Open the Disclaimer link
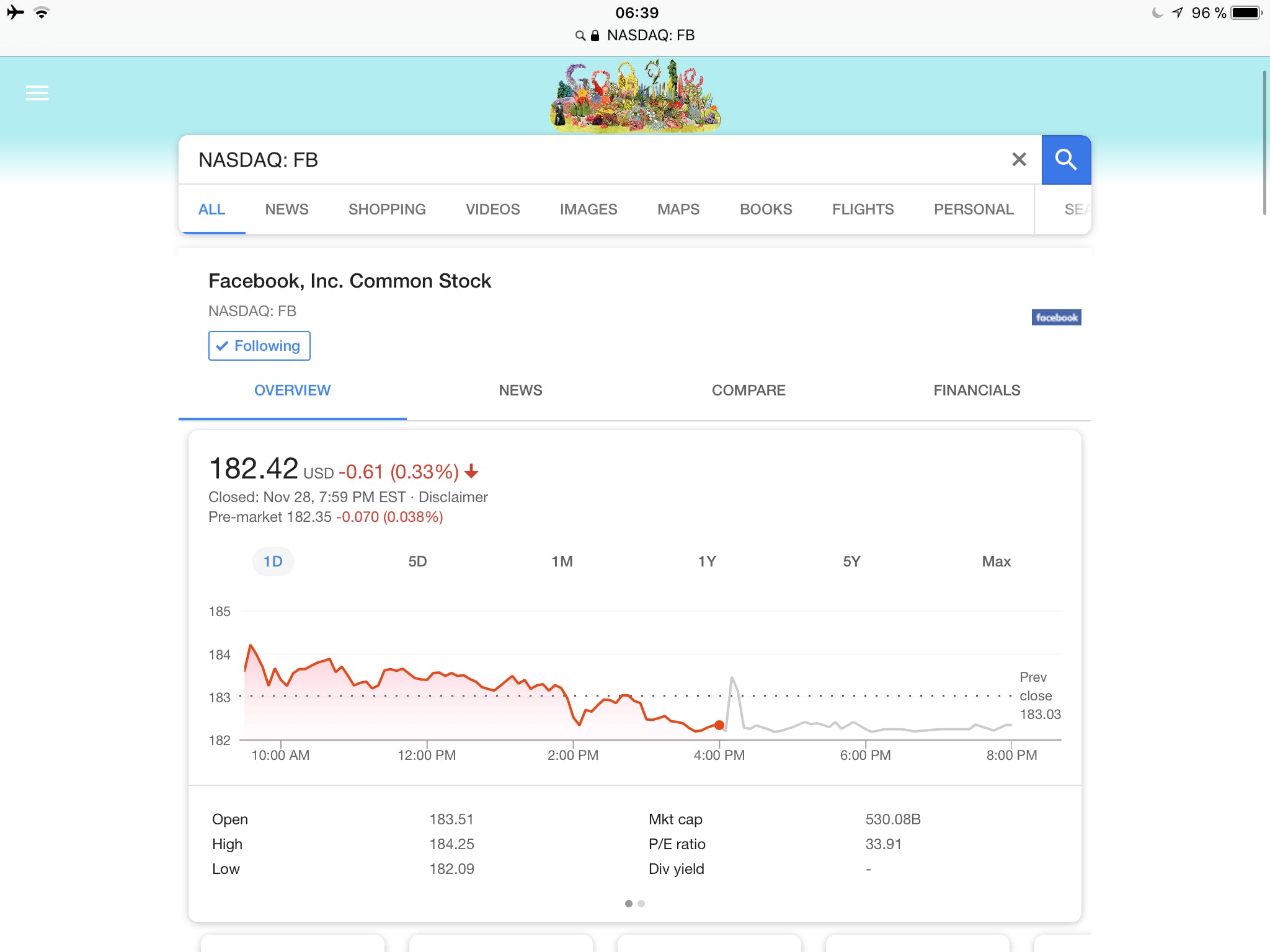This screenshot has height=952, width=1270. pyautogui.click(x=453, y=497)
